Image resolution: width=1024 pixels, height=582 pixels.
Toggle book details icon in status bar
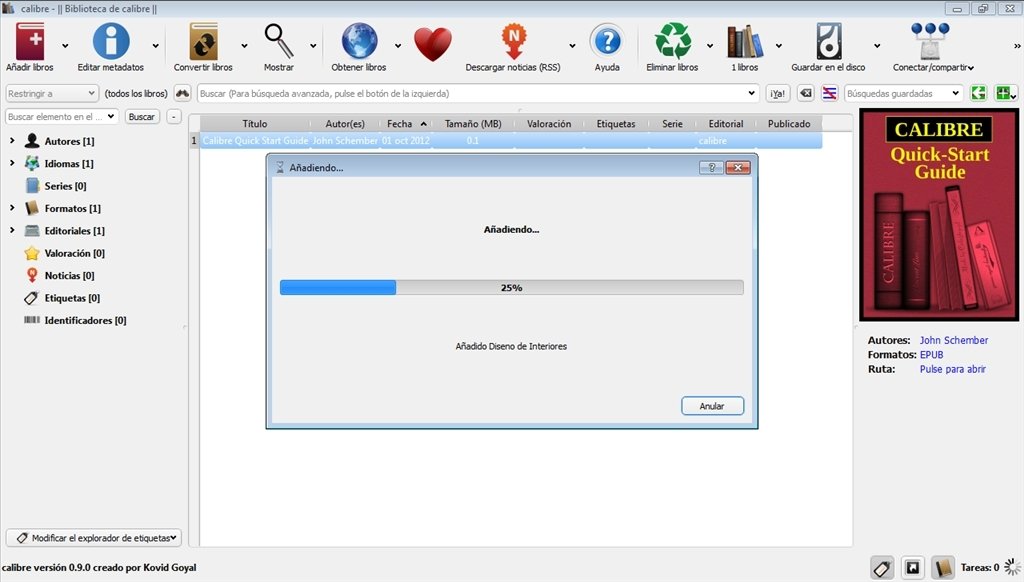(x=942, y=568)
